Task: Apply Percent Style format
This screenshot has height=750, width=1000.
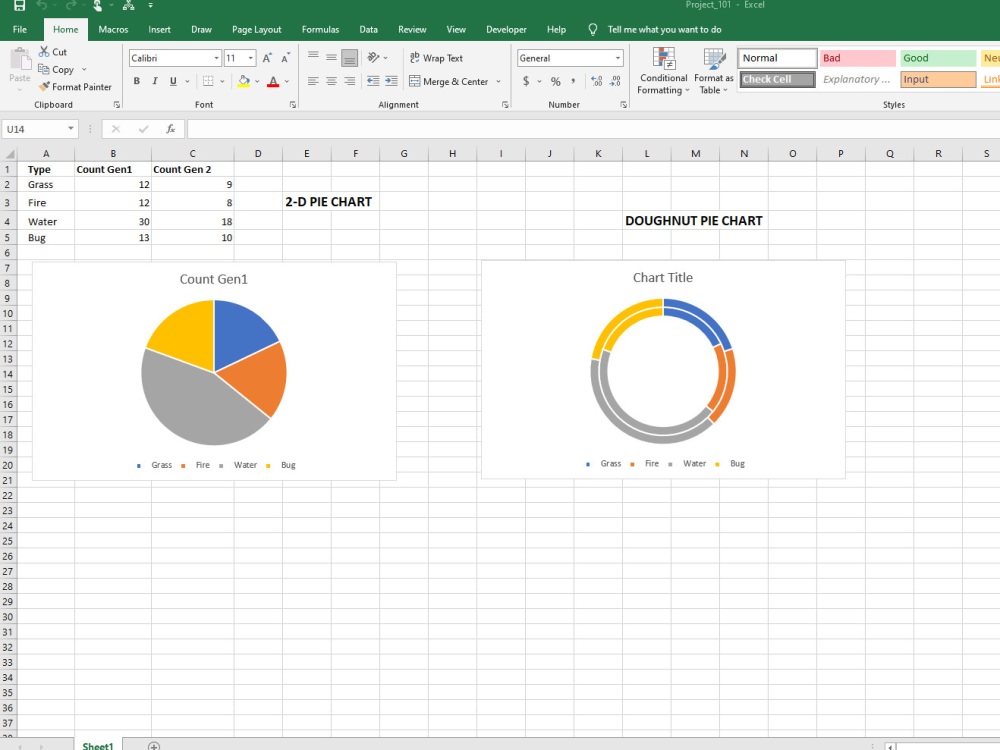Action: coord(555,81)
